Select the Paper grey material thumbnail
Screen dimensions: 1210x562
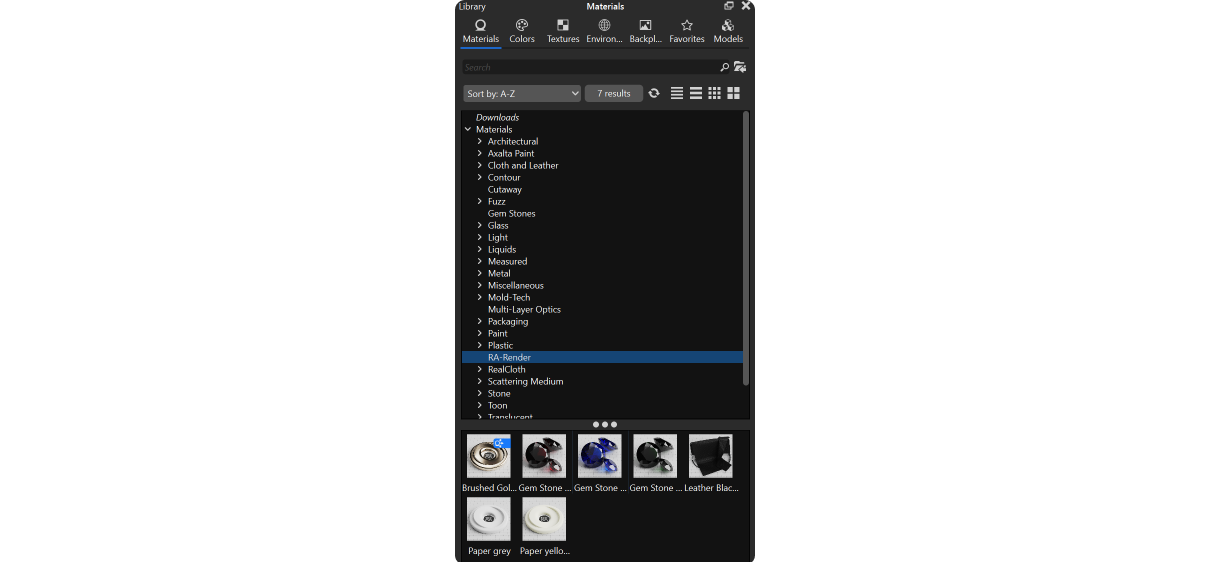pyautogui.click(x=489, y=526)
